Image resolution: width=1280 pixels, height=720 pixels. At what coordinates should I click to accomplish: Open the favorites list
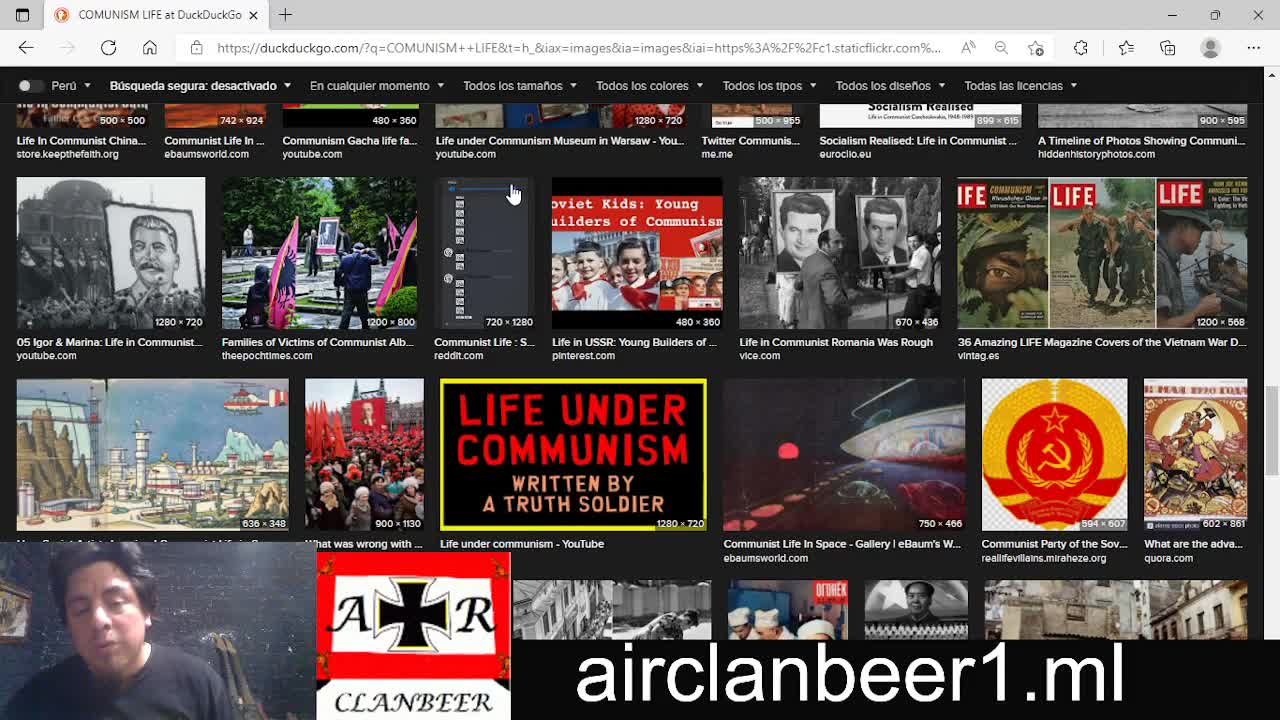1126,48
